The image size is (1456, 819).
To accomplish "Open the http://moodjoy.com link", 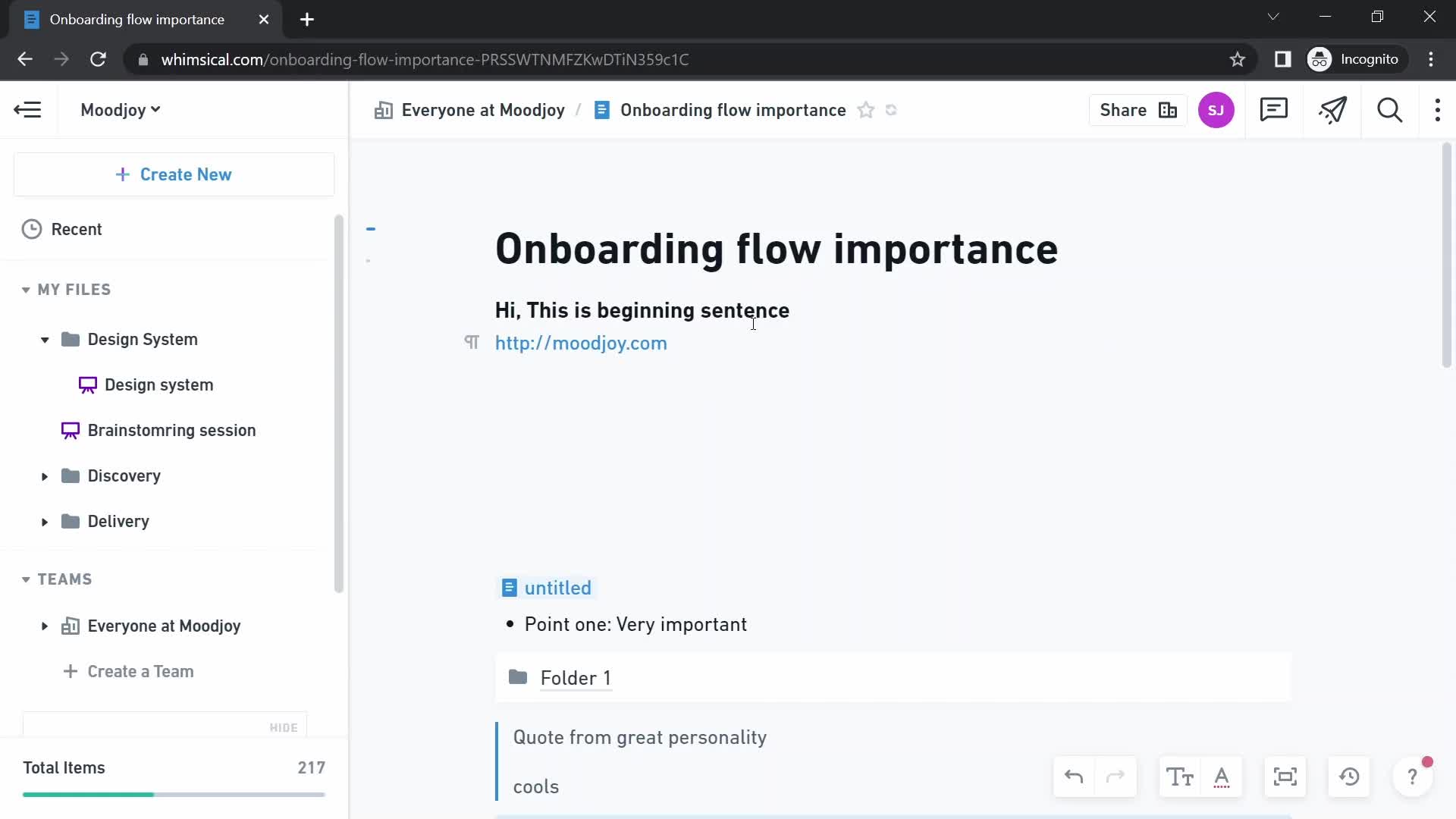I will pyautogui.click(x=581, y=343).
